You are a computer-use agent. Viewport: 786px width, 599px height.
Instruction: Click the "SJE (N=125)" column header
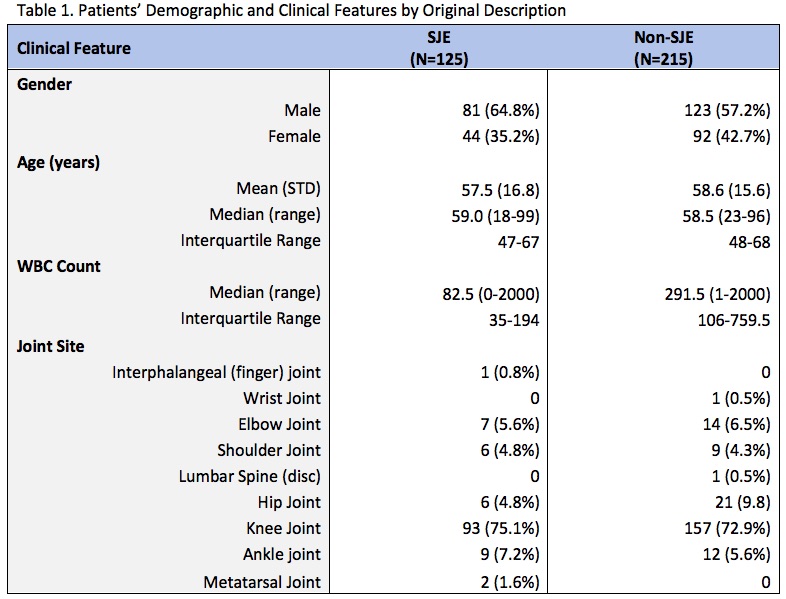[x=439, y=48]
